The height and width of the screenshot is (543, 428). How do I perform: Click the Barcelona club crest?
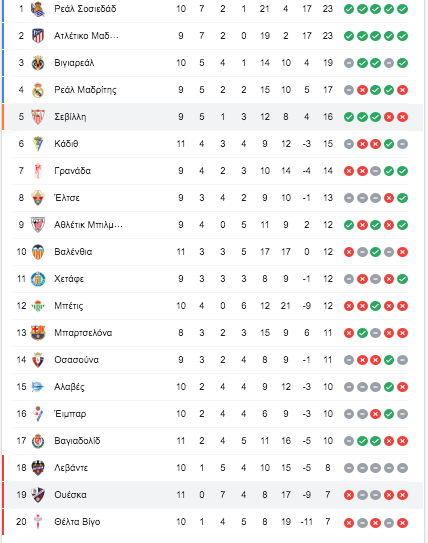[38, 333]
